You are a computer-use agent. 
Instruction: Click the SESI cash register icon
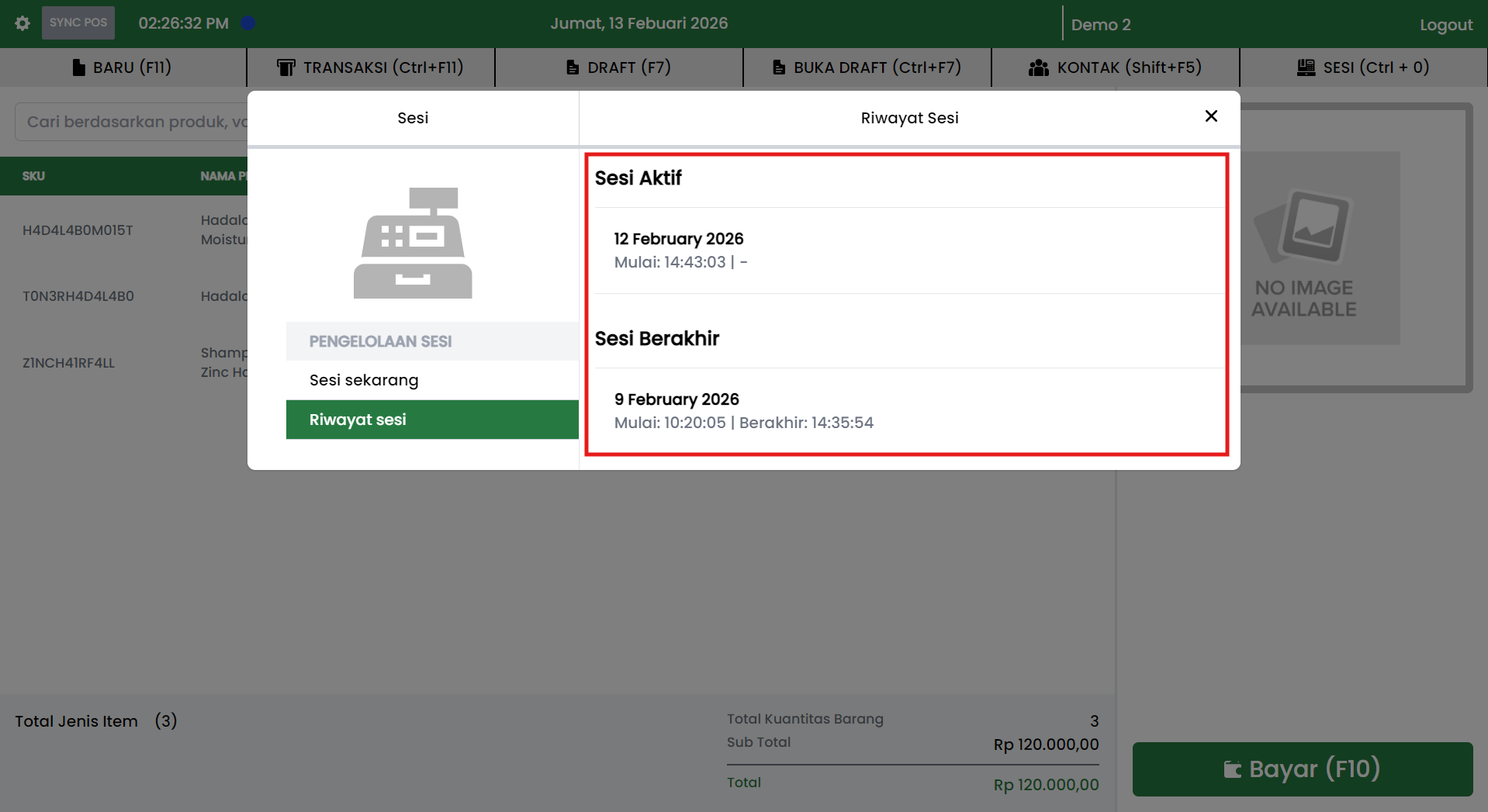coord(1306,67)
